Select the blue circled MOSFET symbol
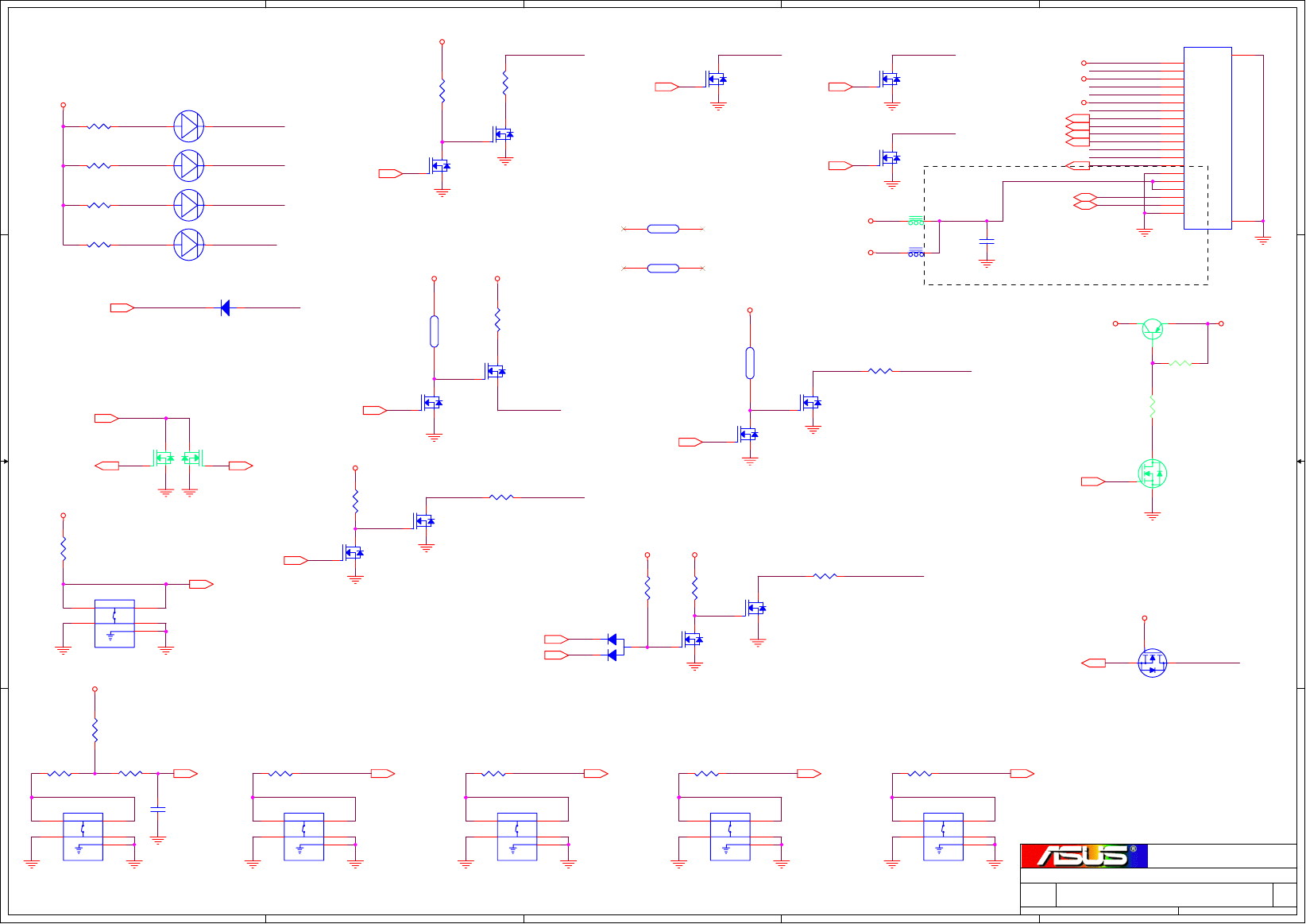The height and width of the screenshot is (924, 1306). 1152,663
